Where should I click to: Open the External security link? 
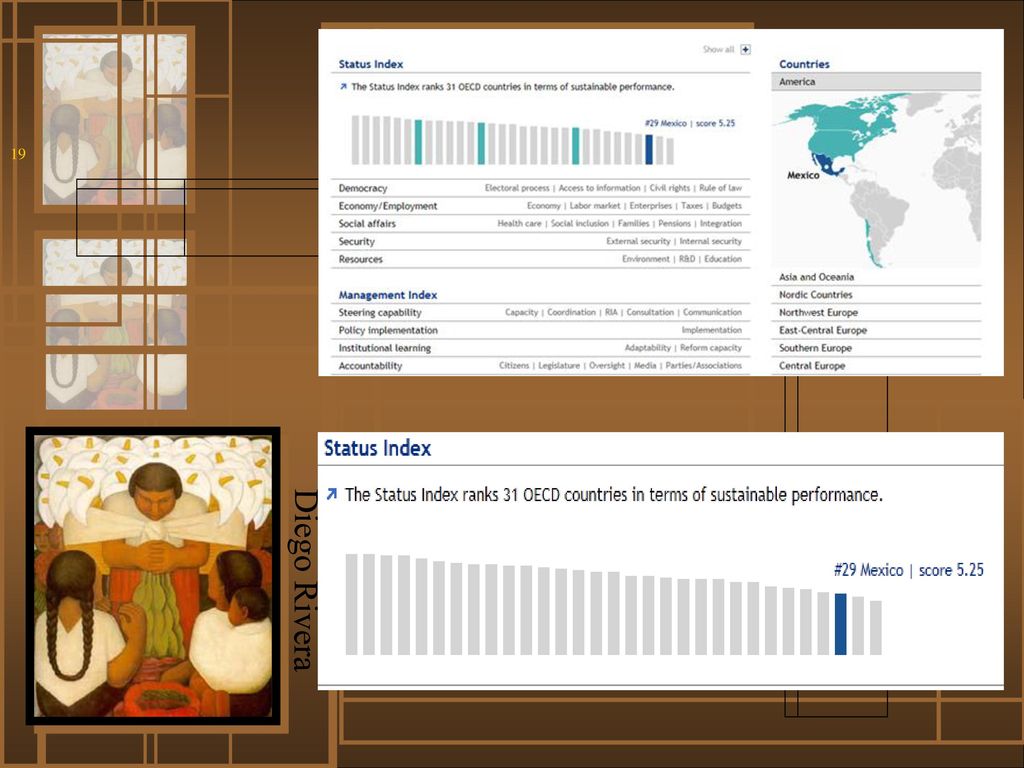click(x=638, y=241)
